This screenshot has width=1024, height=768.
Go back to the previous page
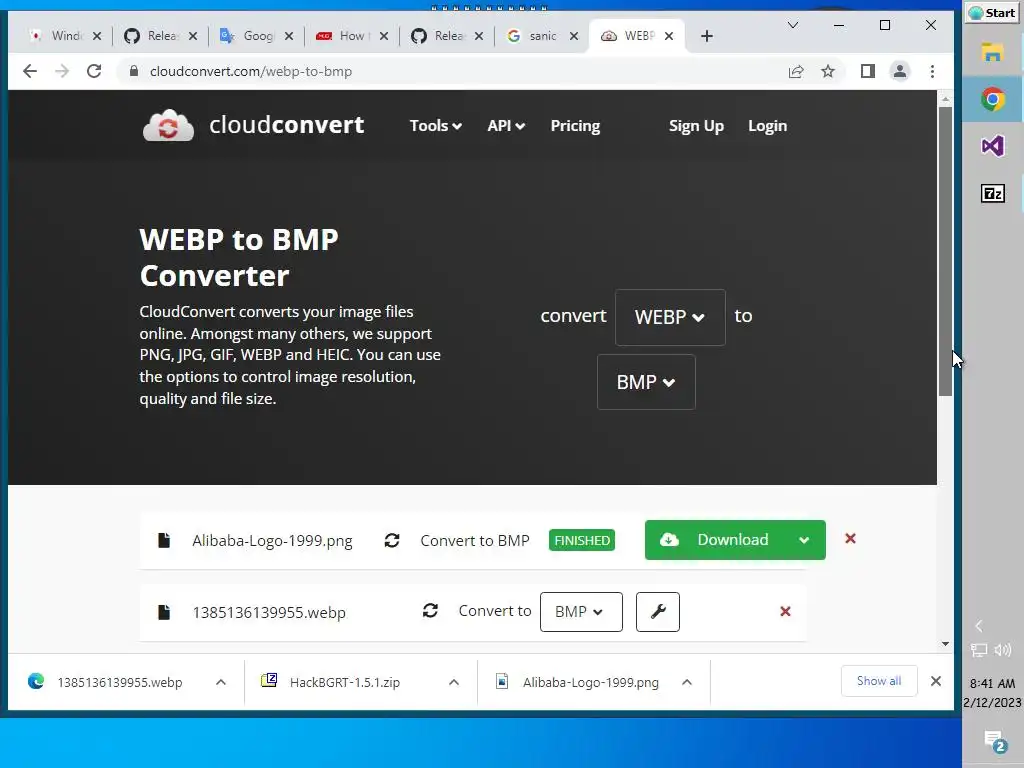(x=30, y=71)
